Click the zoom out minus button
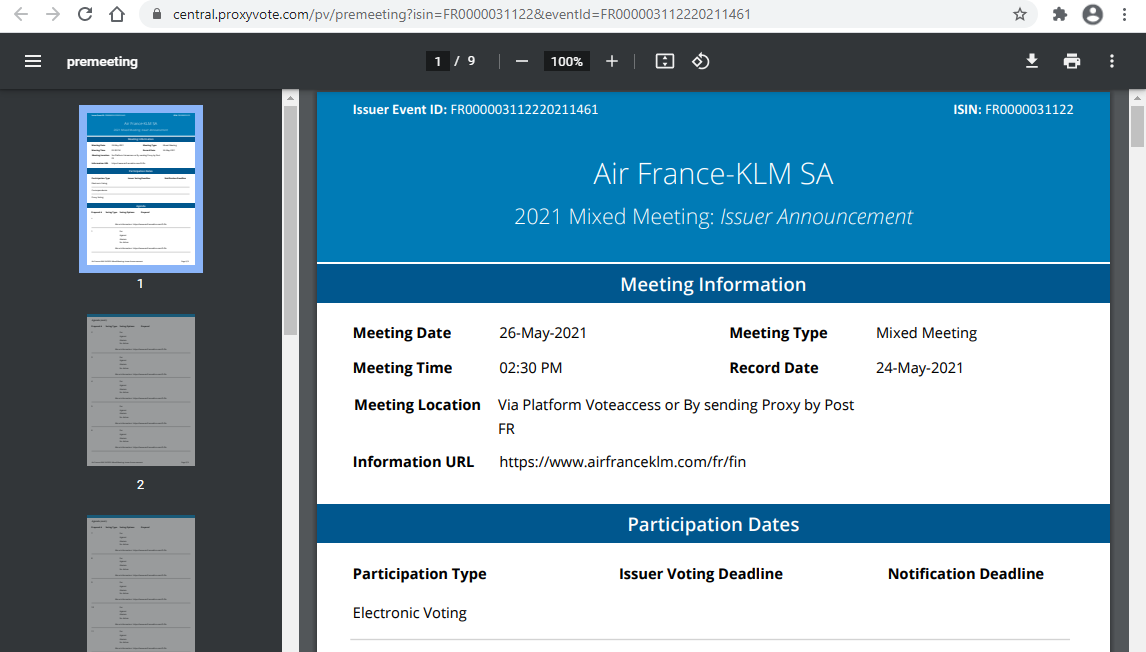The height and width of the screenshot is (652, 1146). [x=521, y=61]
